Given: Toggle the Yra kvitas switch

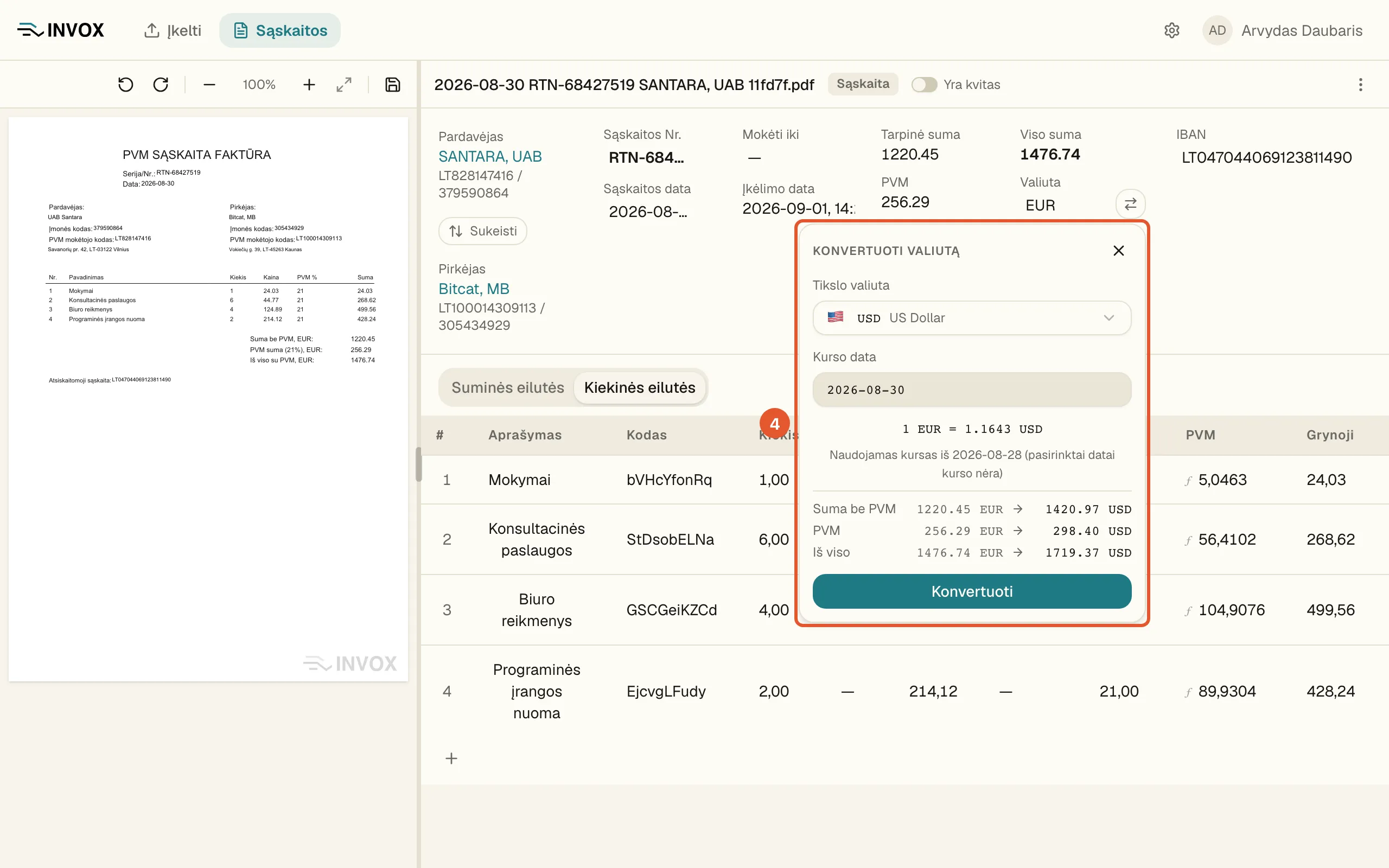Looking at the screenshot, I should 924,85.
